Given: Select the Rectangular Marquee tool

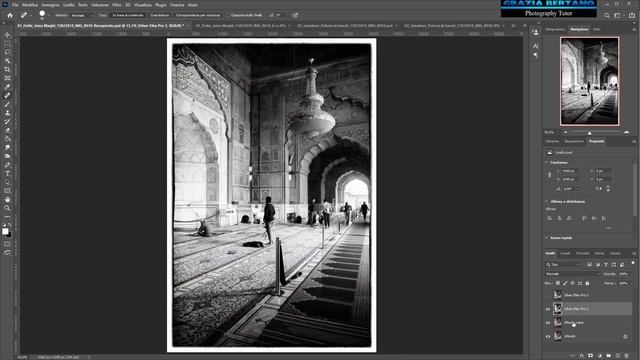Looking at the screenshot, I should tap(7, 43).
